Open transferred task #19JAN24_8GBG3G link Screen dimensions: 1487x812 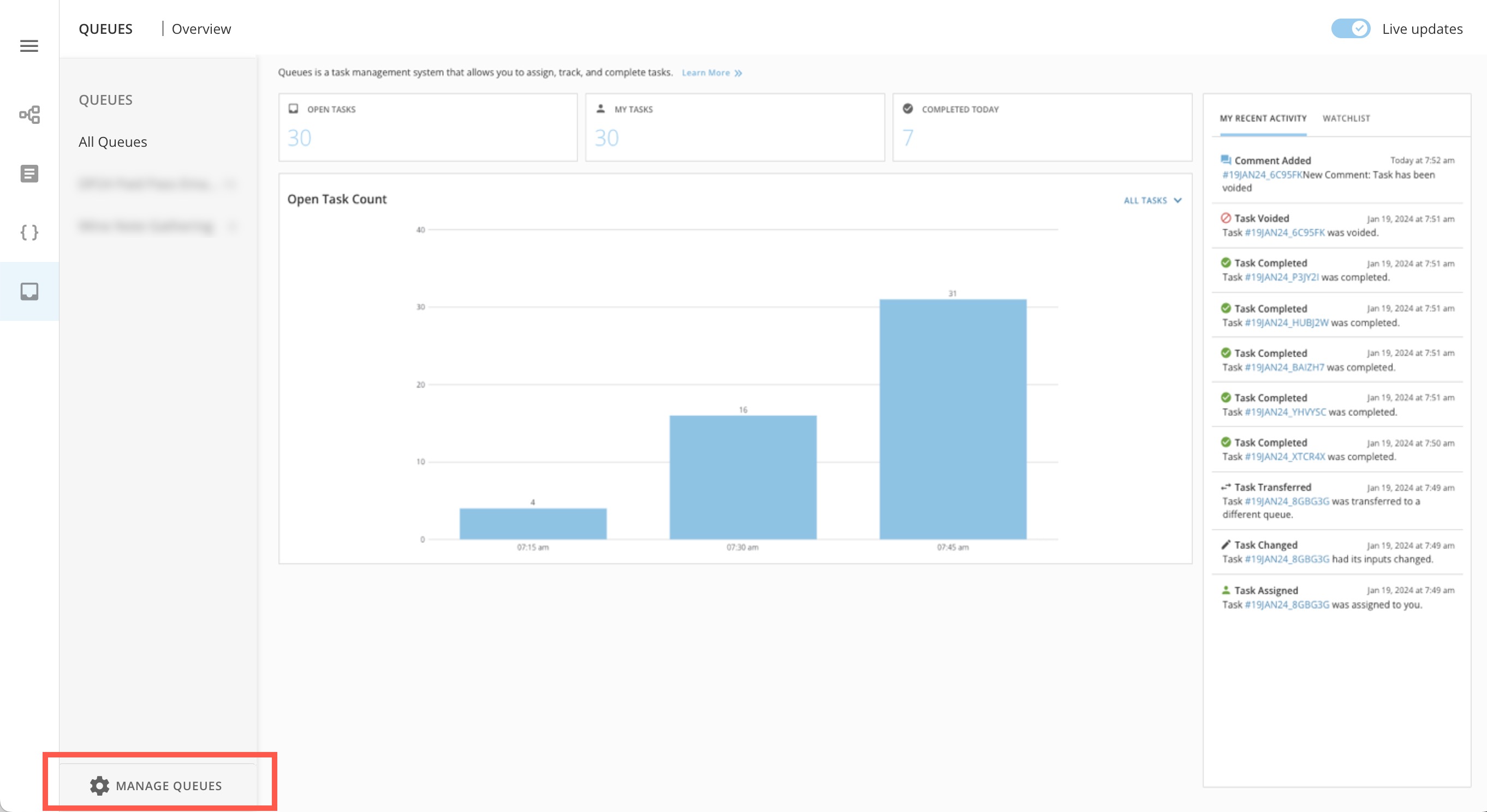tap(1287, 501)
